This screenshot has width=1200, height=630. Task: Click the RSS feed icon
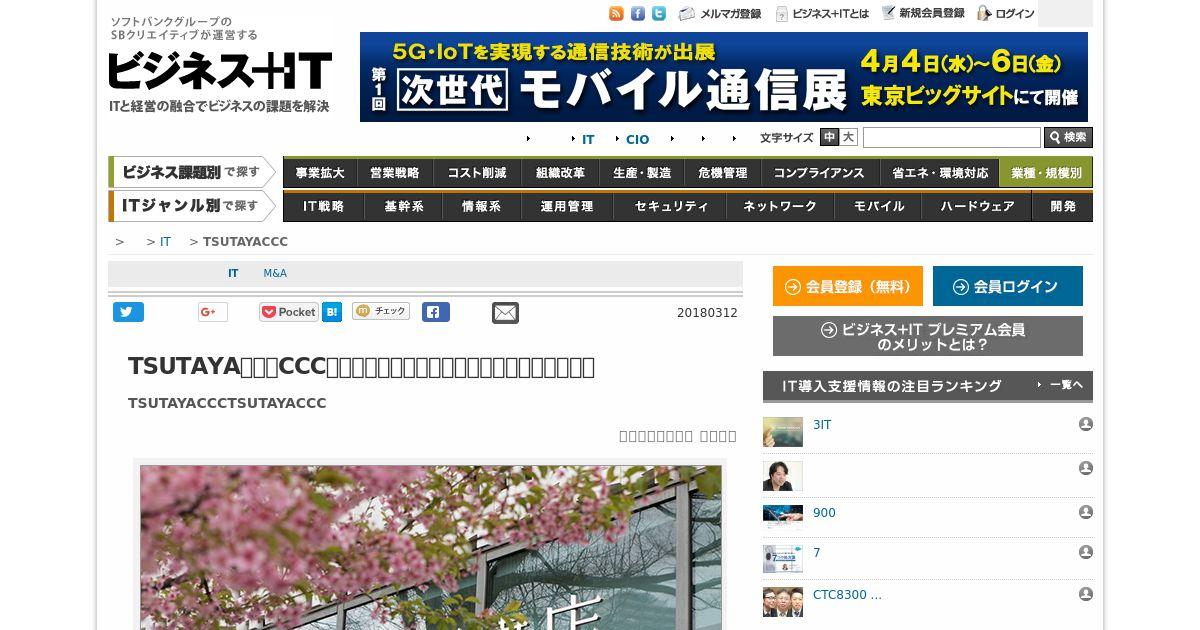tap(616, 14)
